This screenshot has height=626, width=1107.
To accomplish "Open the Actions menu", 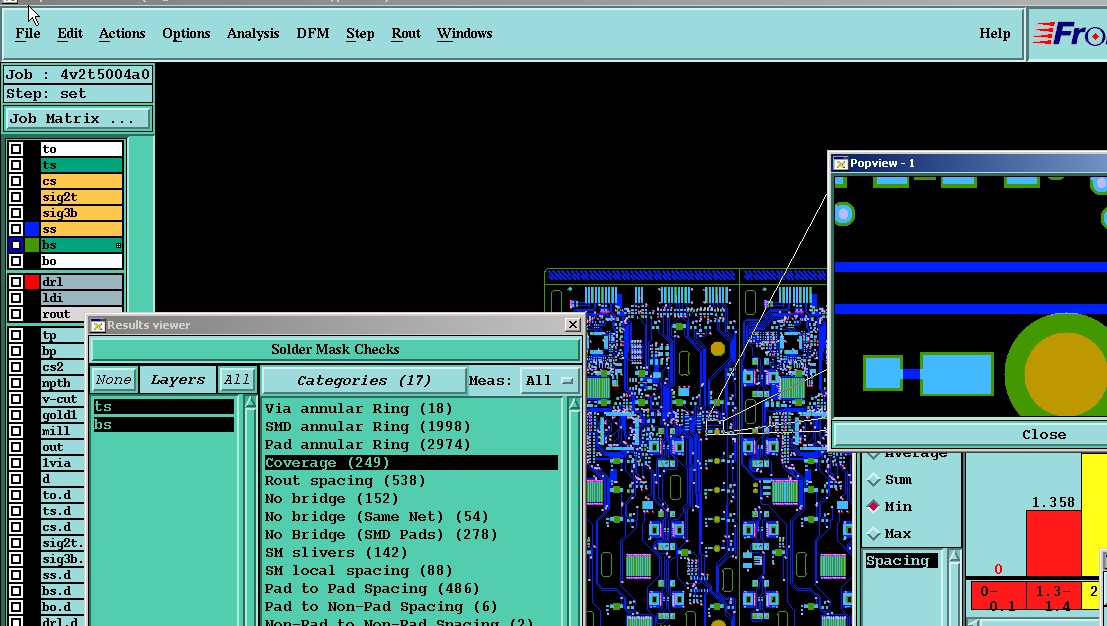I will (121, 33).
